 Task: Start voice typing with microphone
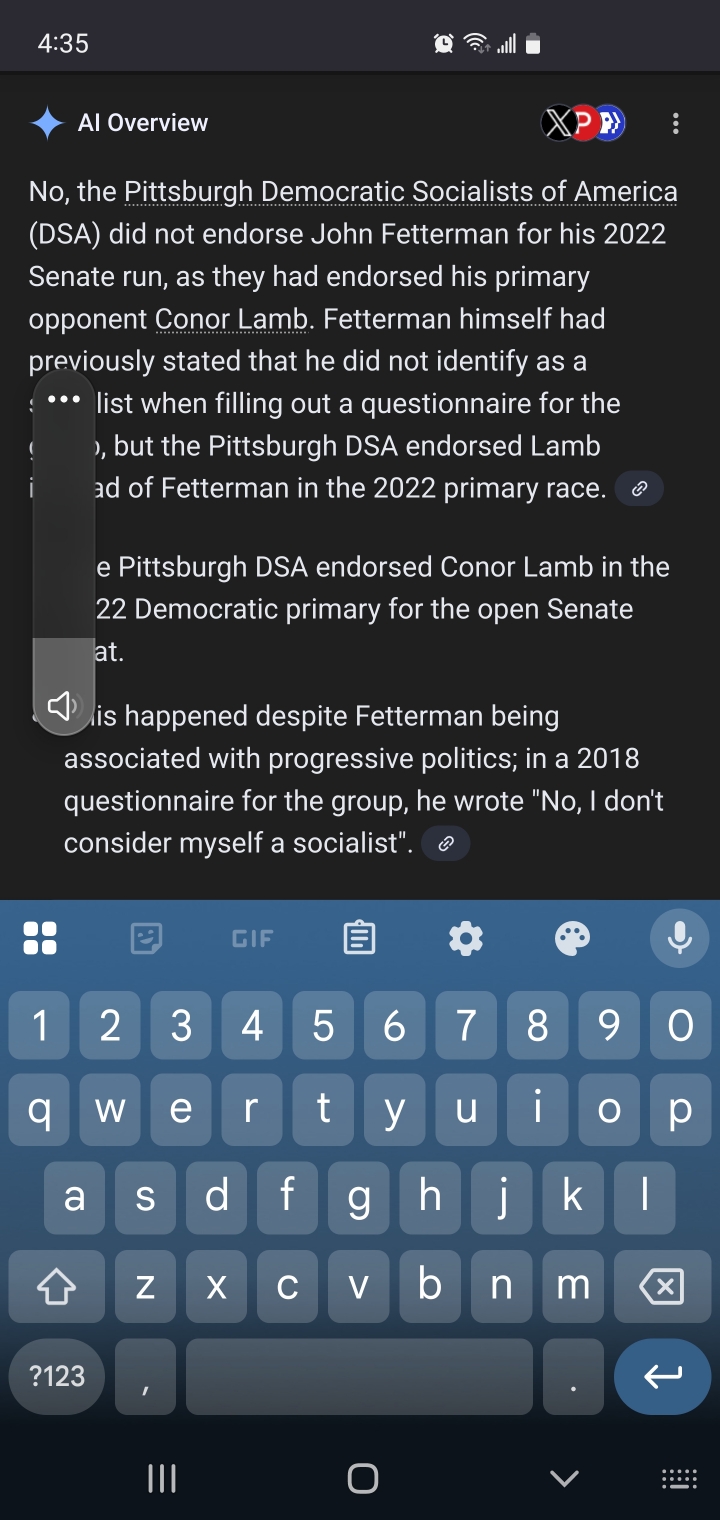(679, 938)
